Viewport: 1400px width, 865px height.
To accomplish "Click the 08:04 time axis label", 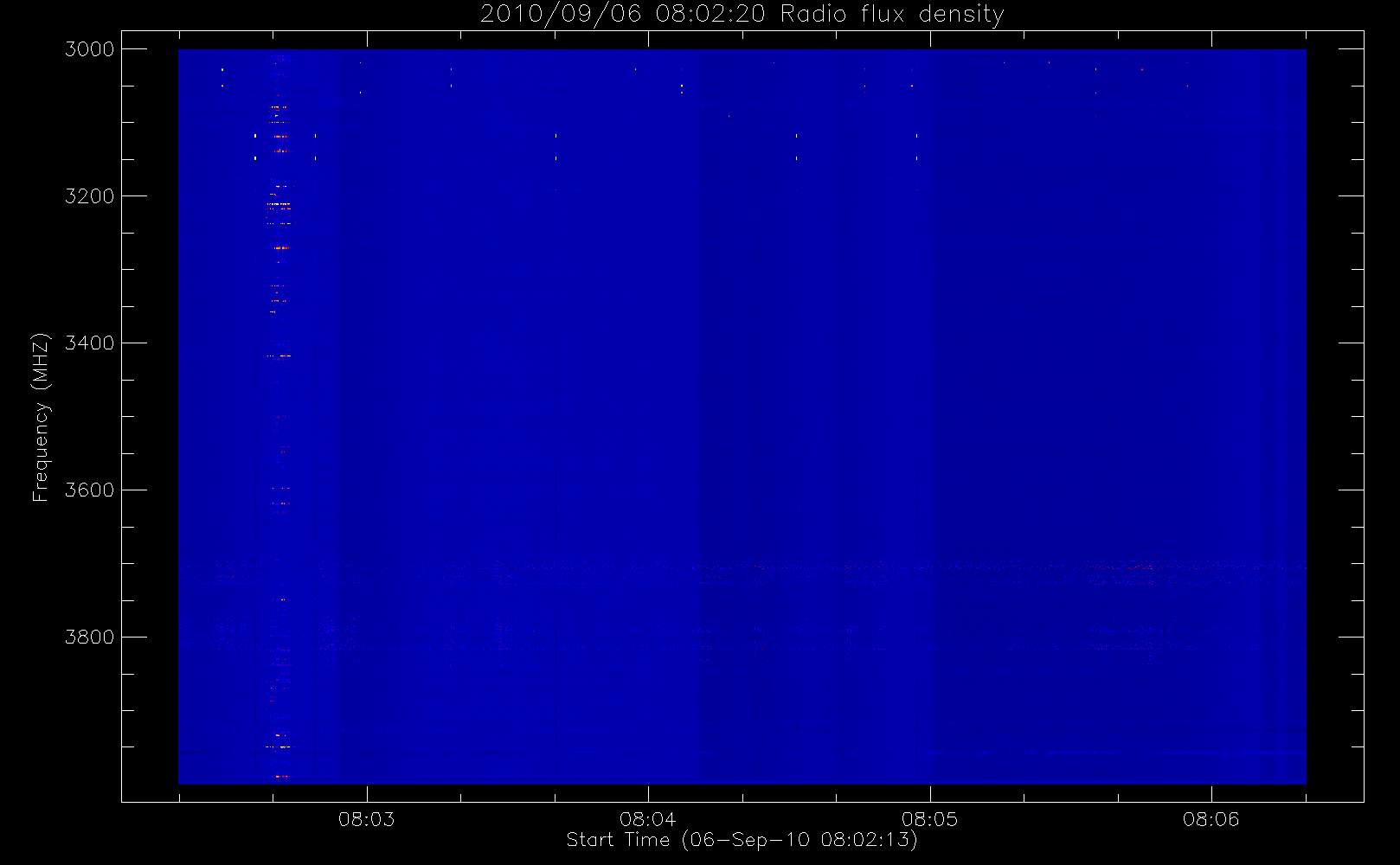I will (x=648, y=819).
